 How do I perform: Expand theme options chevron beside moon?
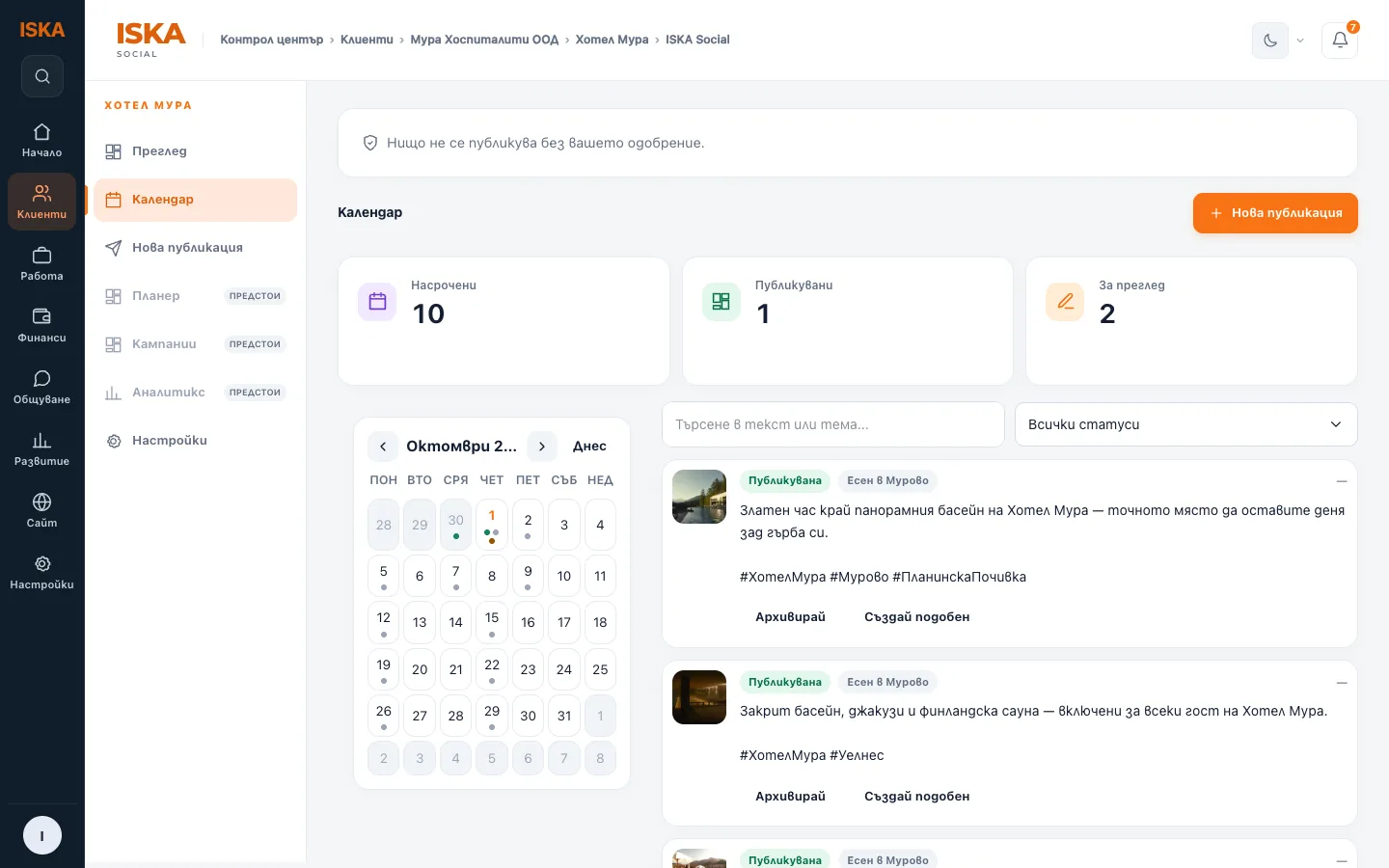point(1300,41)
